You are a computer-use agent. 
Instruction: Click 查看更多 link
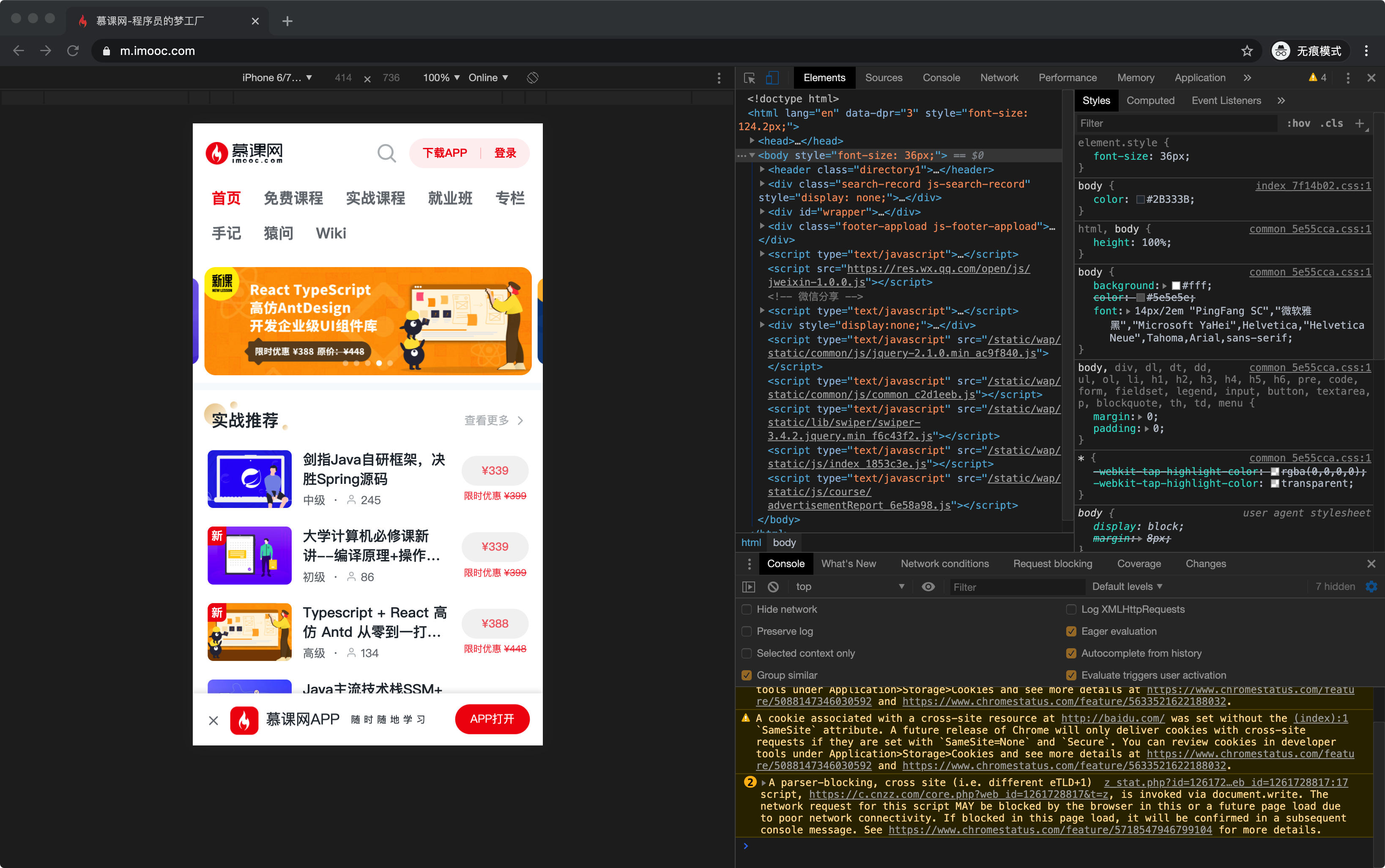493,420
